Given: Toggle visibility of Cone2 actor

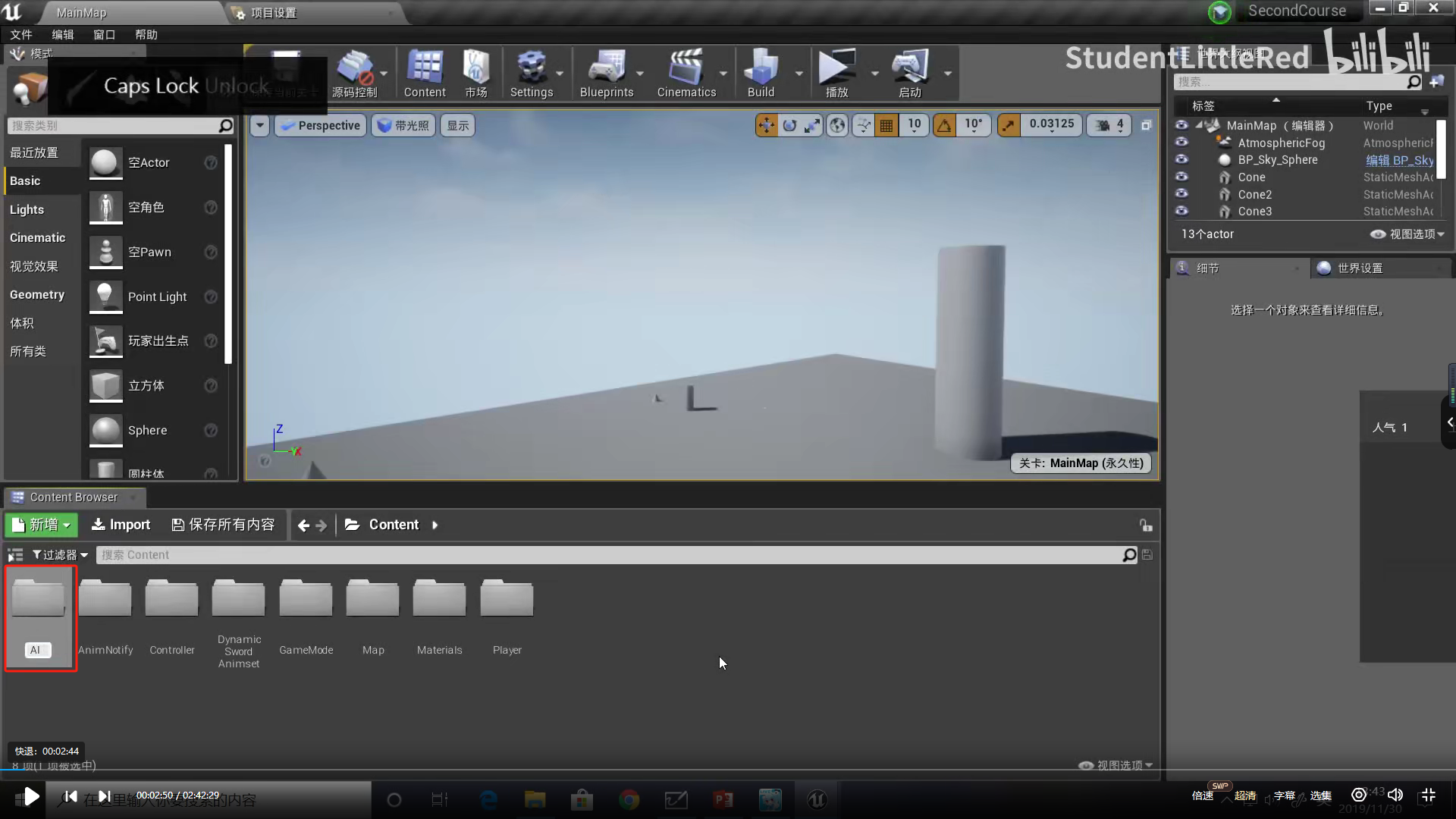Looking at the screenshot, I should pyautogui.click(x=1181, y=193).
